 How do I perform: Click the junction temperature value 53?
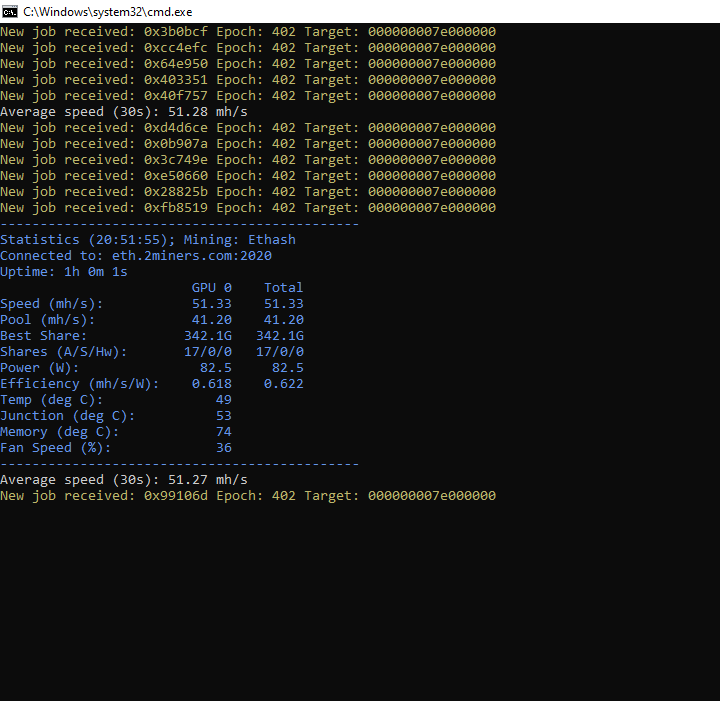pos(224,416)
